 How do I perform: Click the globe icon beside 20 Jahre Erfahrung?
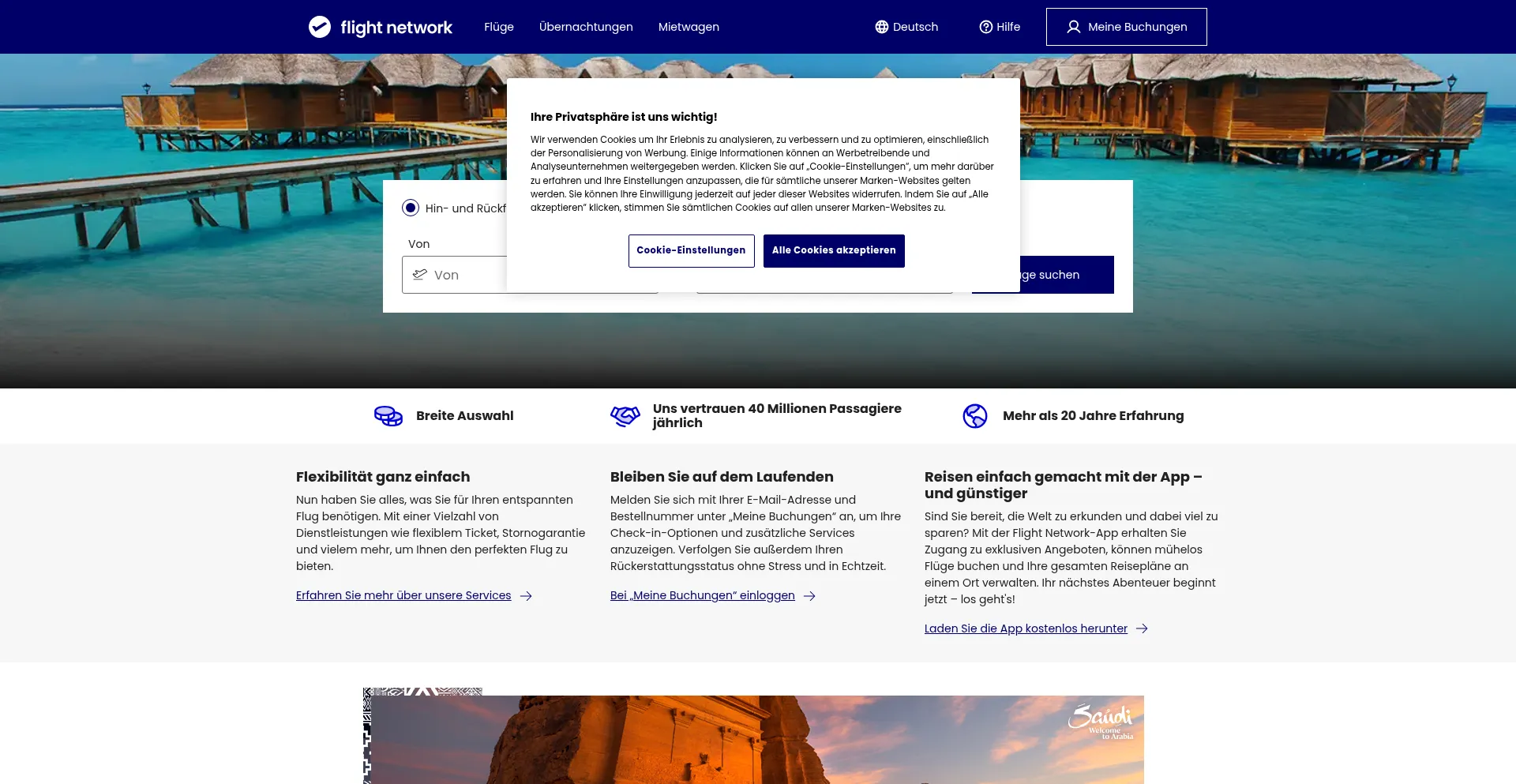point(975,416)
